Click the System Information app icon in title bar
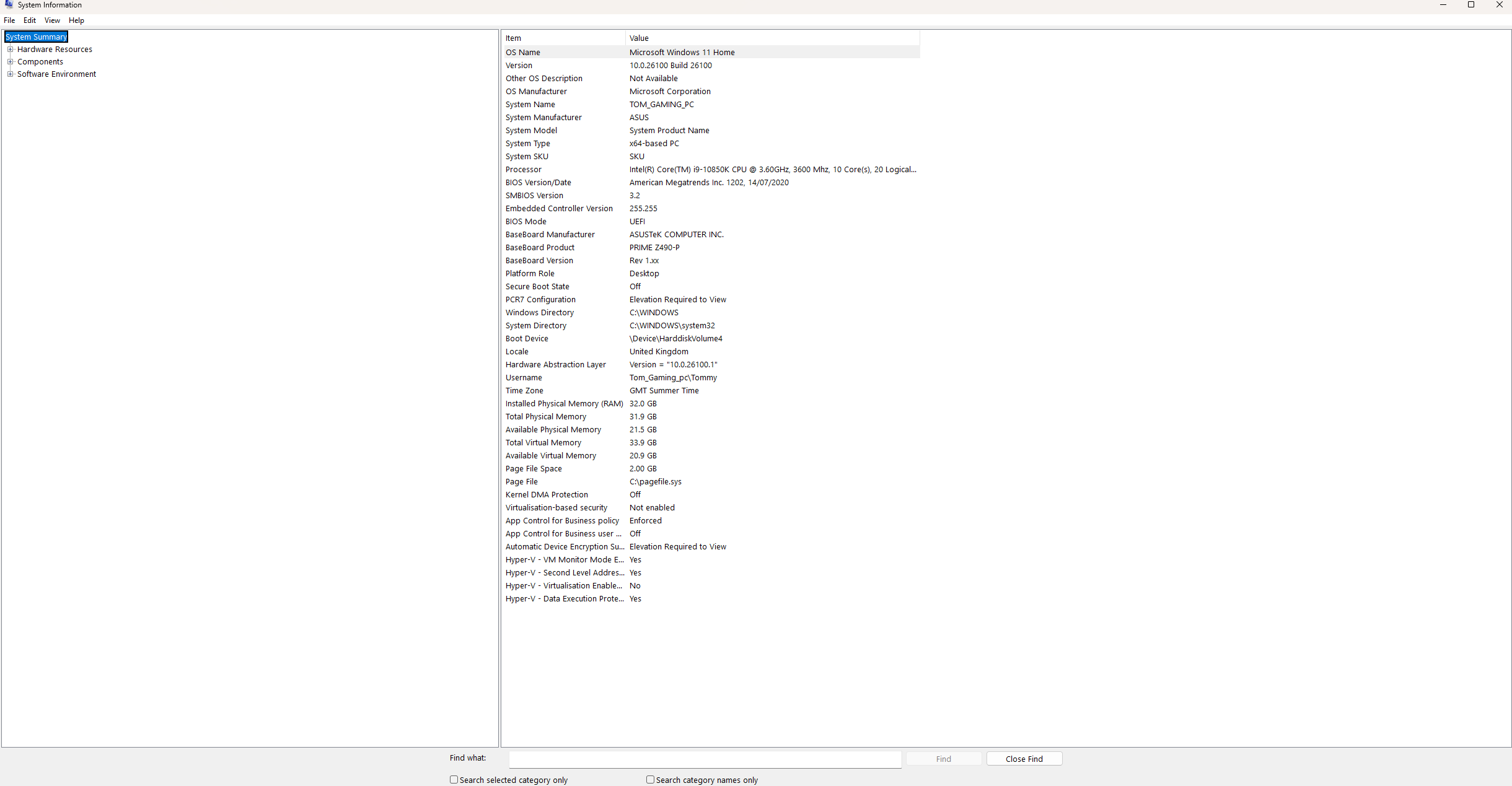 point(9,4)
